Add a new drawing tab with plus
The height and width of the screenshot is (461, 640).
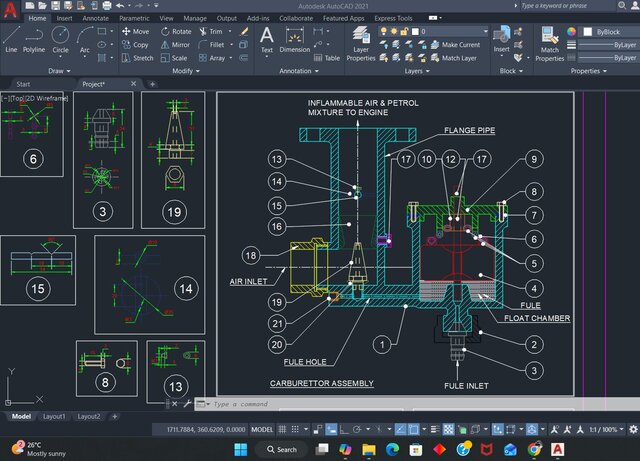[x=152, y=84]
